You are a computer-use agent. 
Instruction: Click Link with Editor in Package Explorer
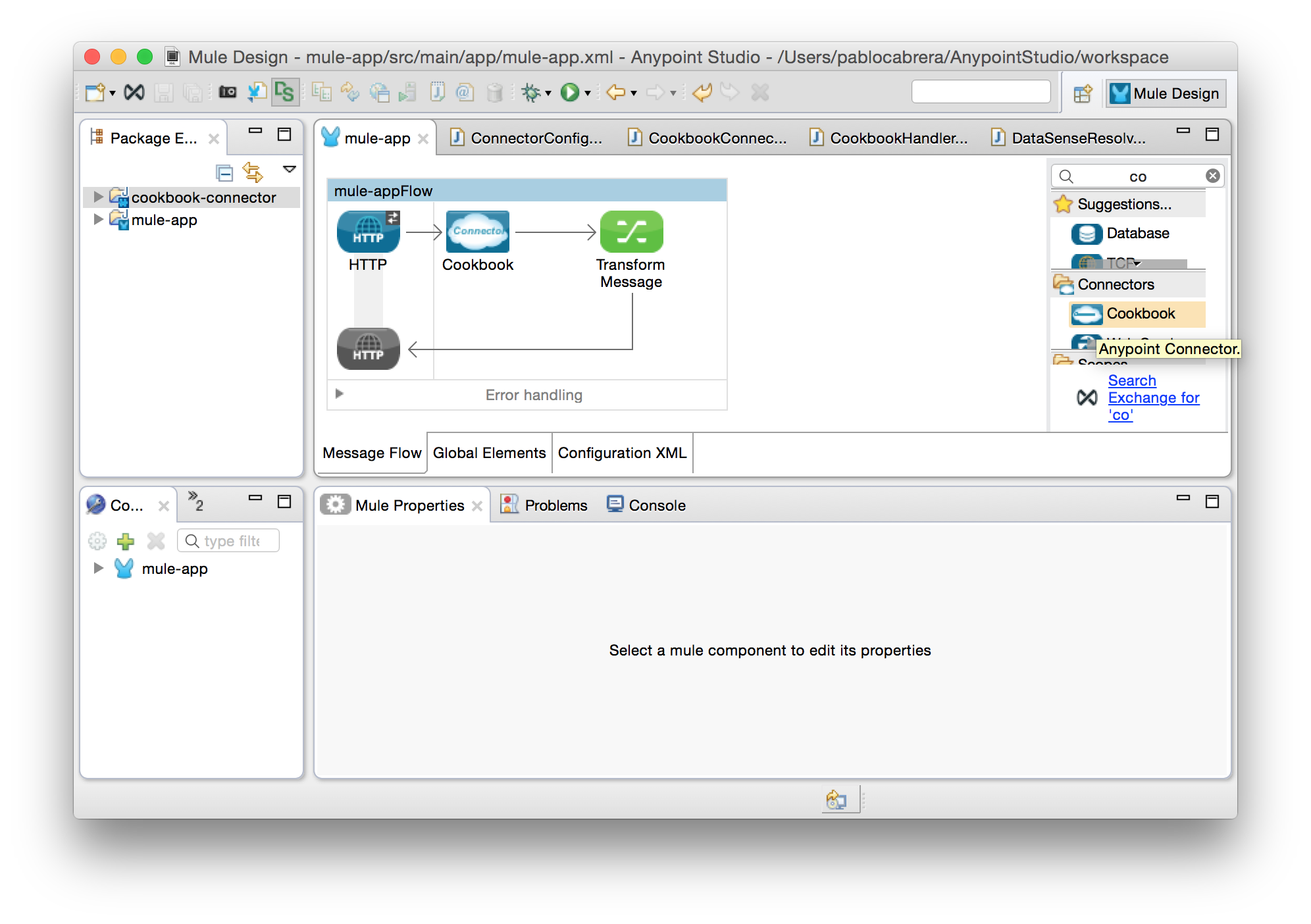(253, 172)
